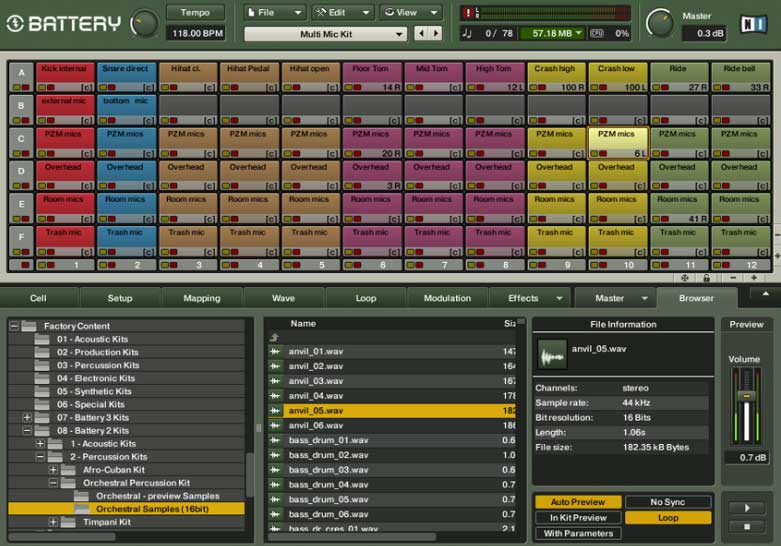Image resolution: width=781 pixels, height=546 pixels.
Task: Open the Effects tab dropdown arrow
Action: tap(559, 298)
